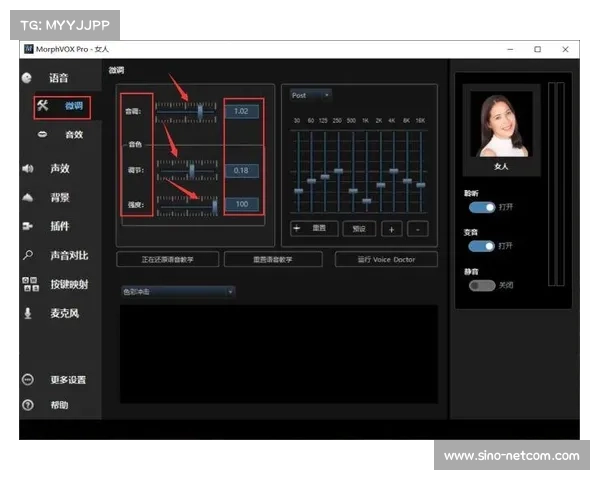Click the 预设 preset button
Image resolution: width=600 pixels, height=480 pixels.
pos(359,229)
